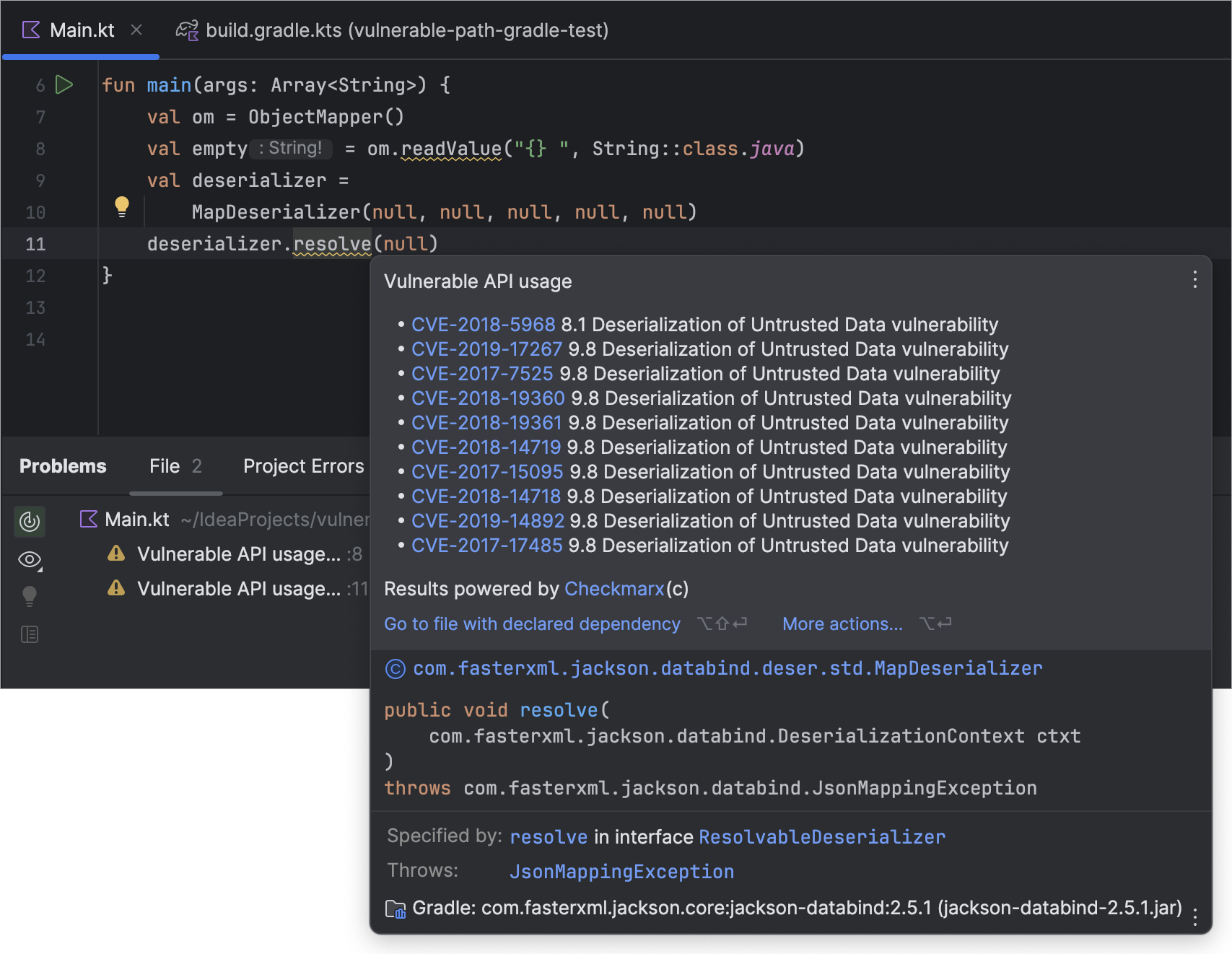
Task: Click the class icon before MapDeserializer in popup
Action: 393,668
